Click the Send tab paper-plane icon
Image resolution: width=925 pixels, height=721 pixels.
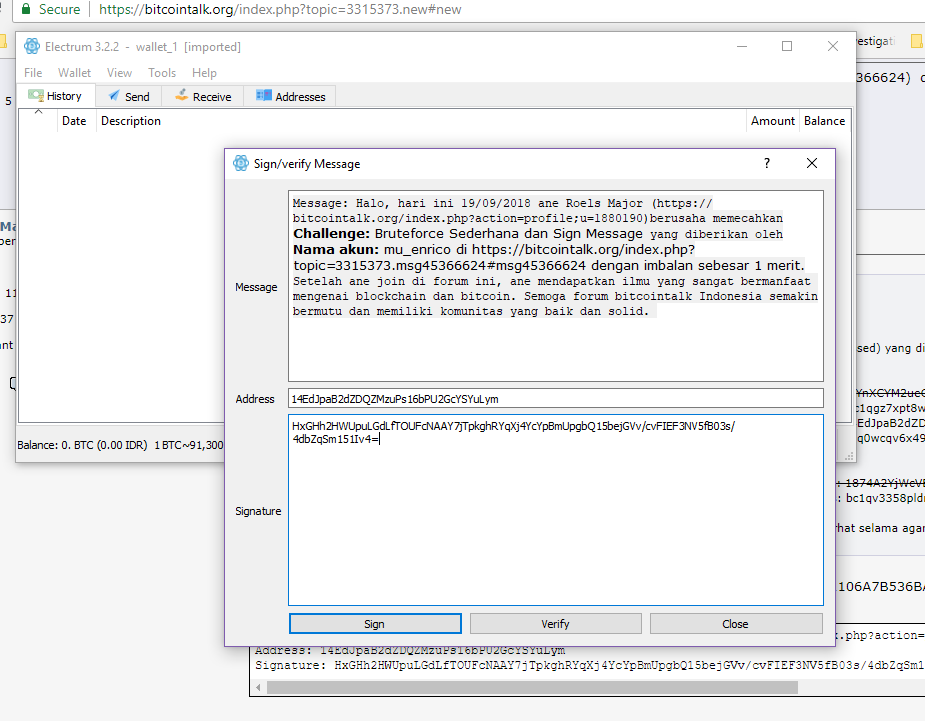coord(114,96)
